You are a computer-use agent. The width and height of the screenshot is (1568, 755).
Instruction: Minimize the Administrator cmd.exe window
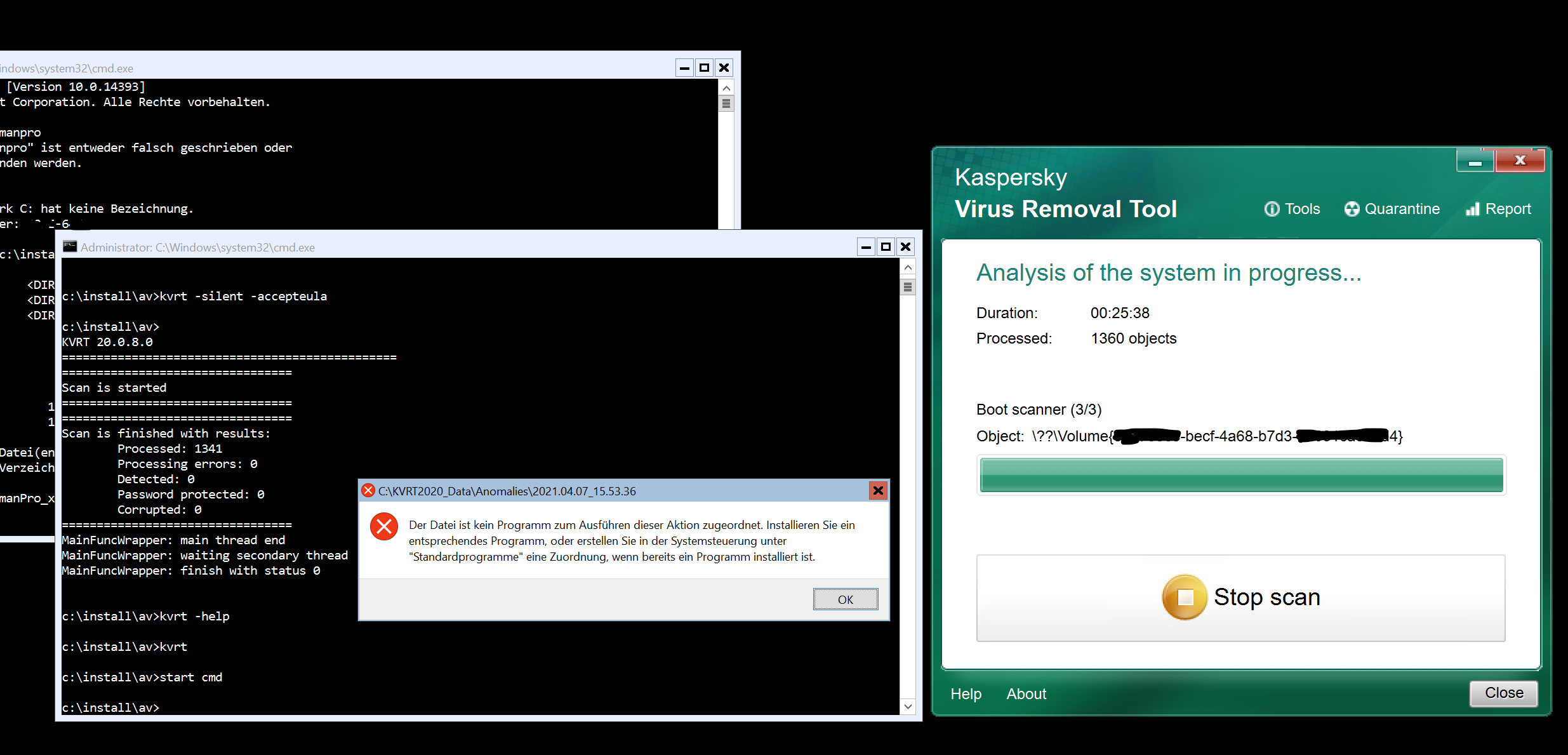click(866, 247)
